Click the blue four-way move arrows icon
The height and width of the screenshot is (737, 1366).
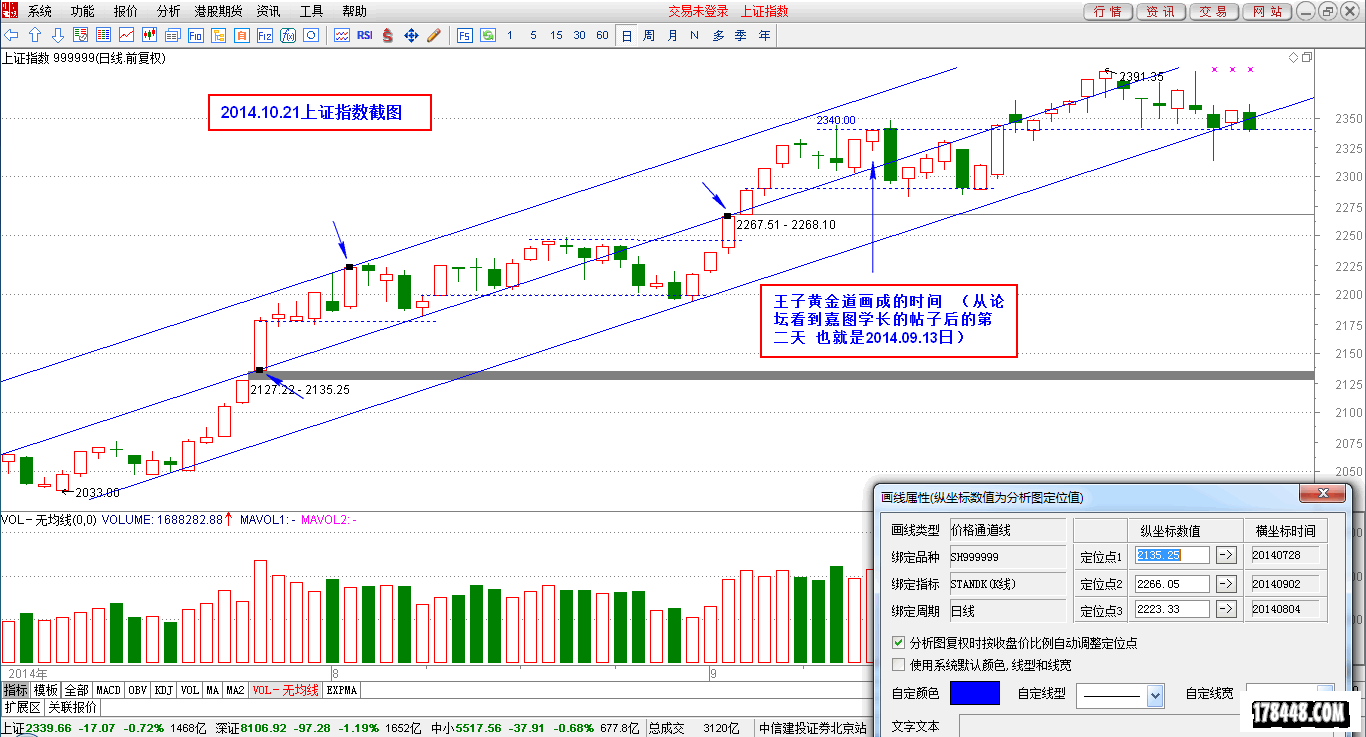pos(411,35)
